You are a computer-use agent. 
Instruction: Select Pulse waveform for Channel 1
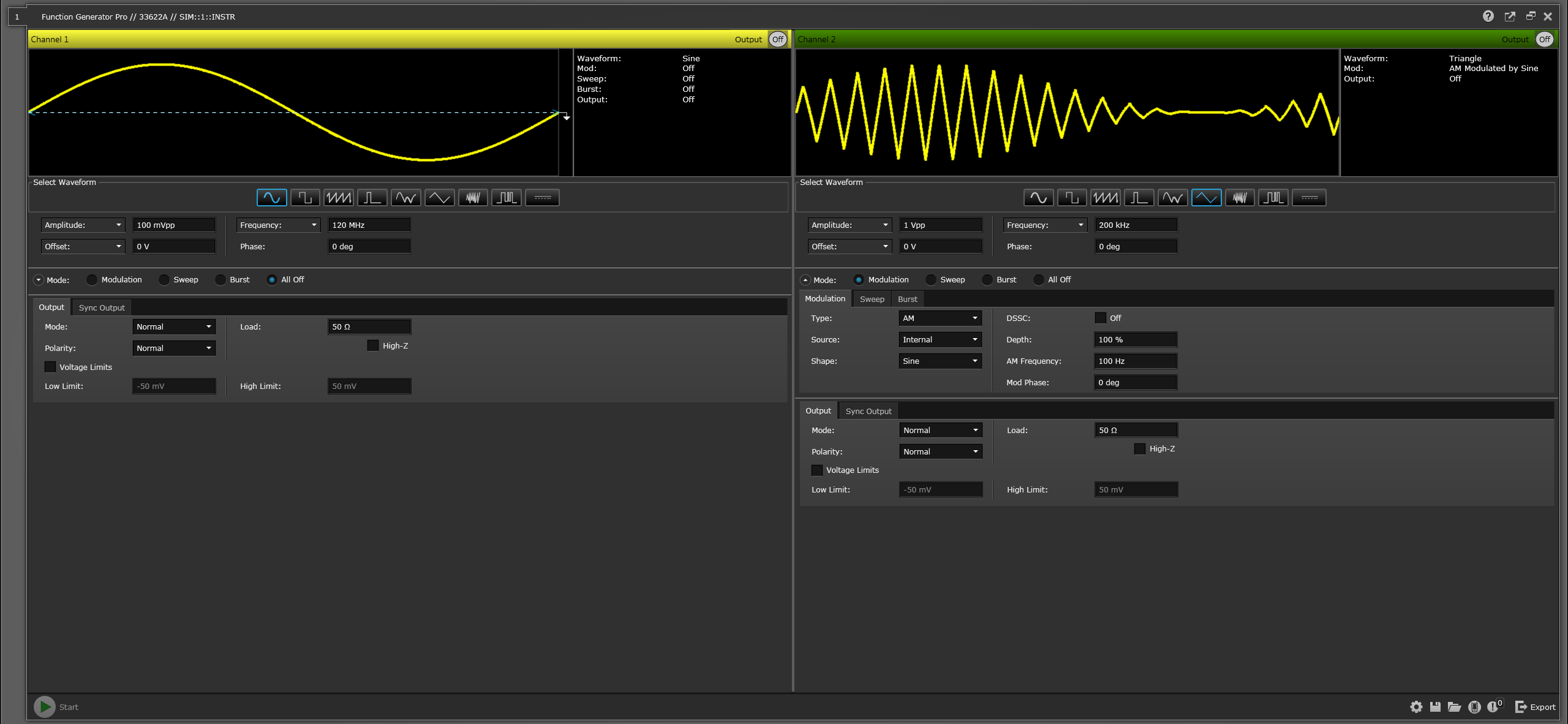[x=372, y=198]
